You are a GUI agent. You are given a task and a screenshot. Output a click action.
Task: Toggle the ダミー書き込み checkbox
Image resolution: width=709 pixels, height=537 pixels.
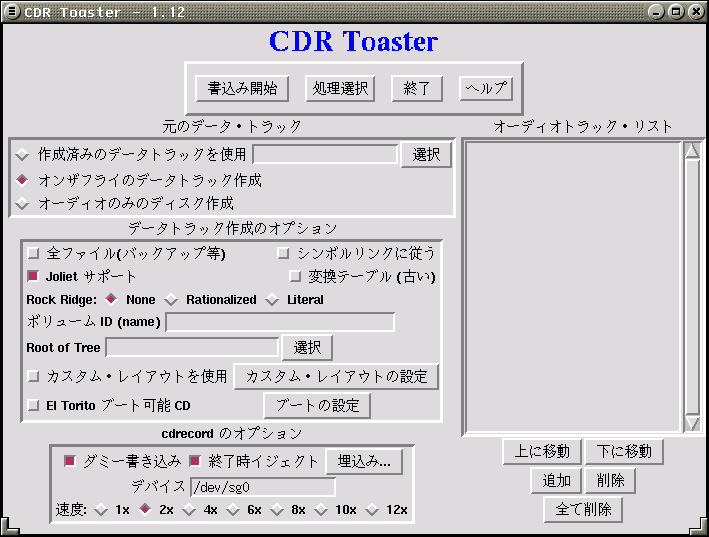click(x=70, y=461)
